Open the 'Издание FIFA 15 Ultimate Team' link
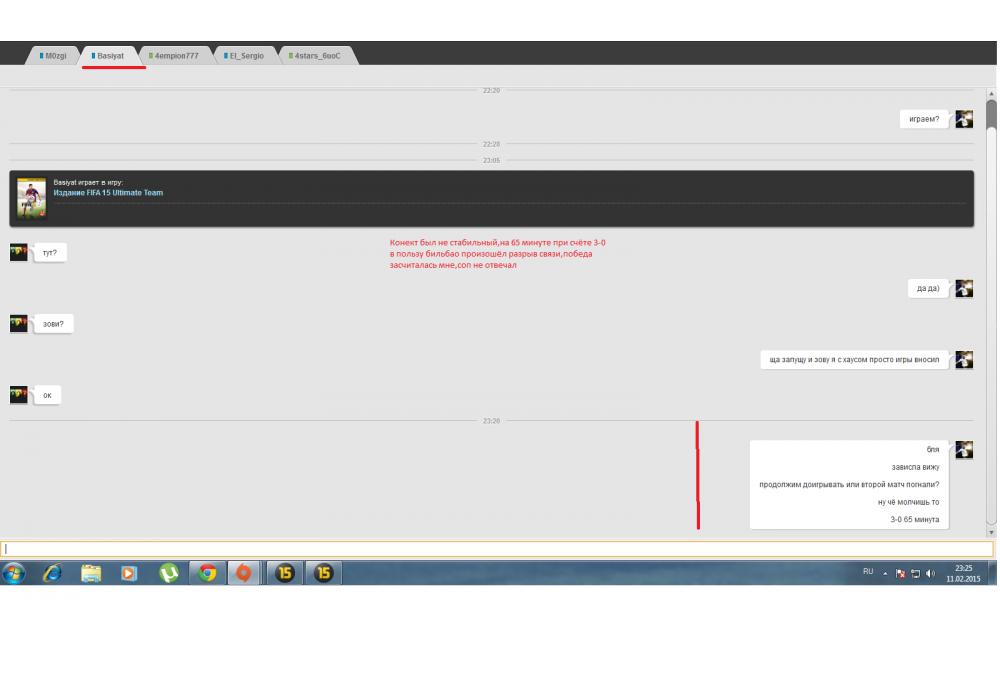This screenshot has height=700, width=1000. click(108, 193)
